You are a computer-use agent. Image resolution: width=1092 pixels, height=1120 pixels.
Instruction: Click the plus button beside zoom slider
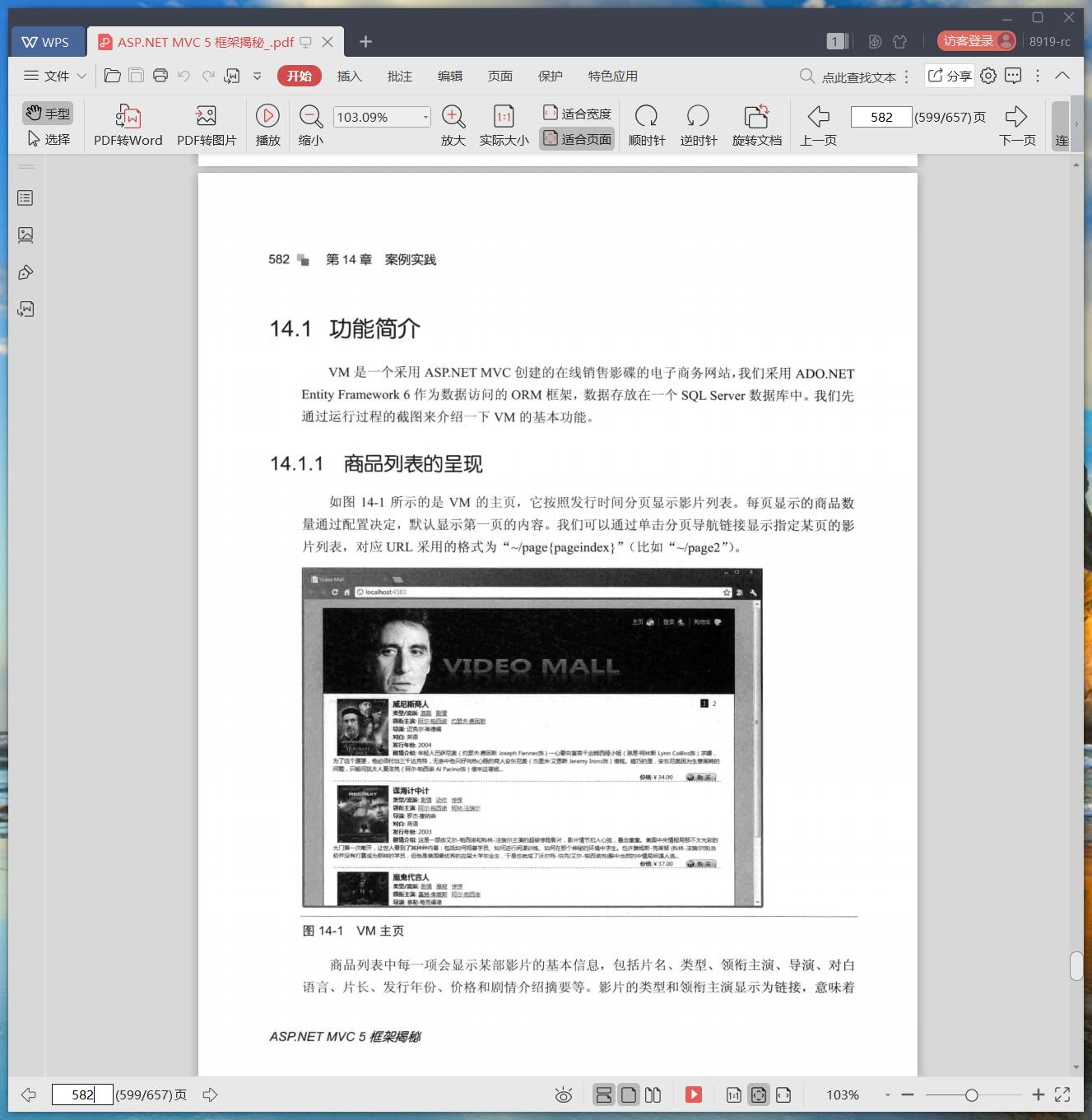[x=1038, y=1094]
